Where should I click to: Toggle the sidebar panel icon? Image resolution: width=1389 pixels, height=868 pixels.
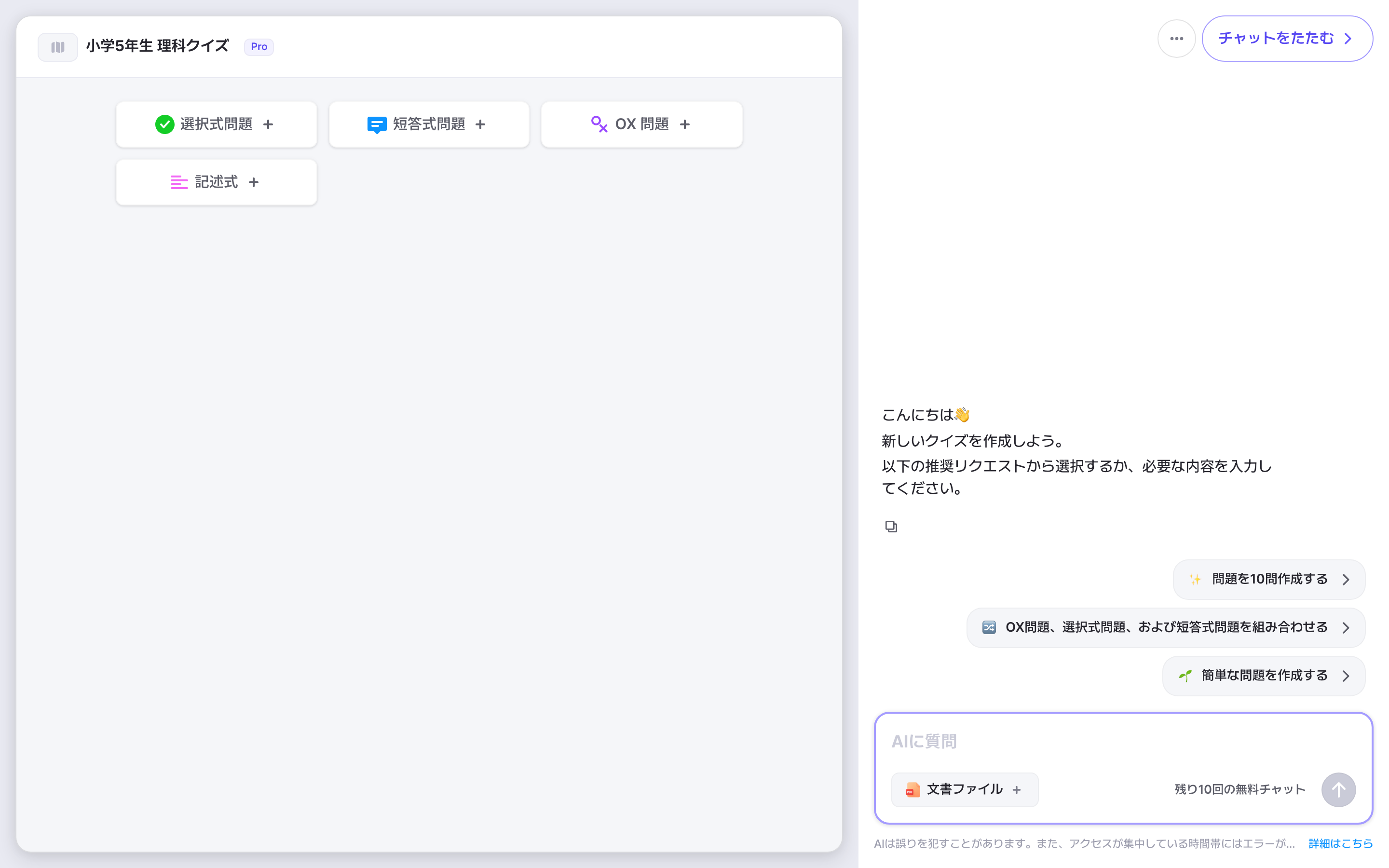point(57,47)
